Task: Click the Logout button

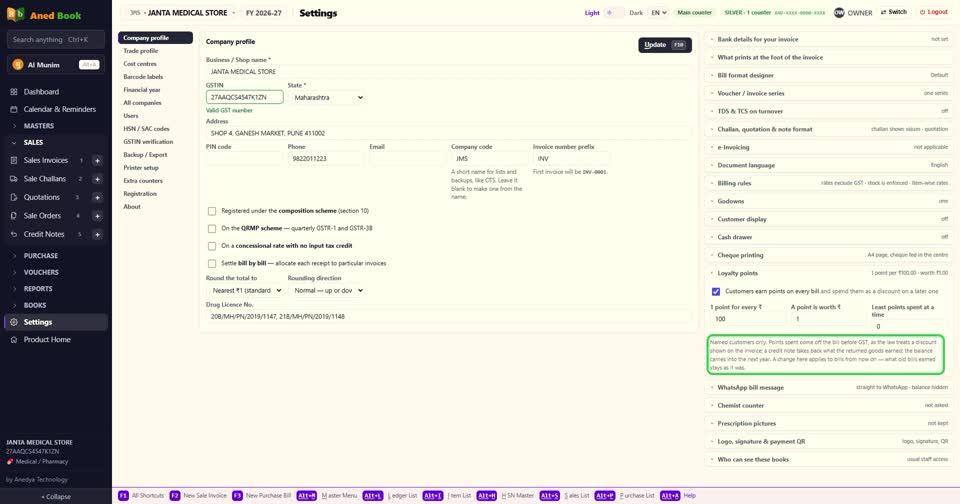Action: [934, 12]
